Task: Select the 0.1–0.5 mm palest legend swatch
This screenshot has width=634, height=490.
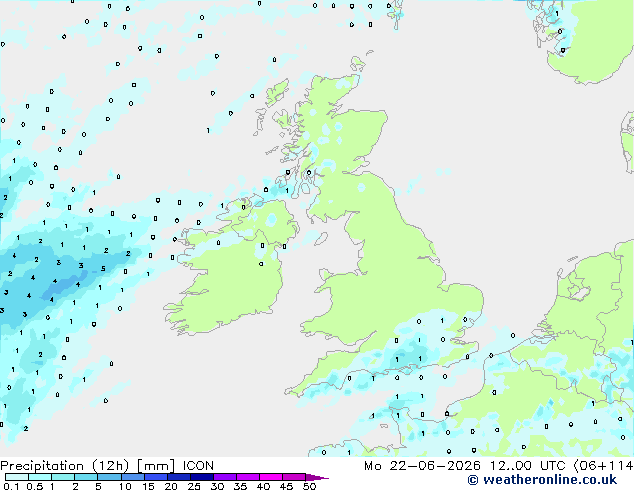Action: pos(17,477)
